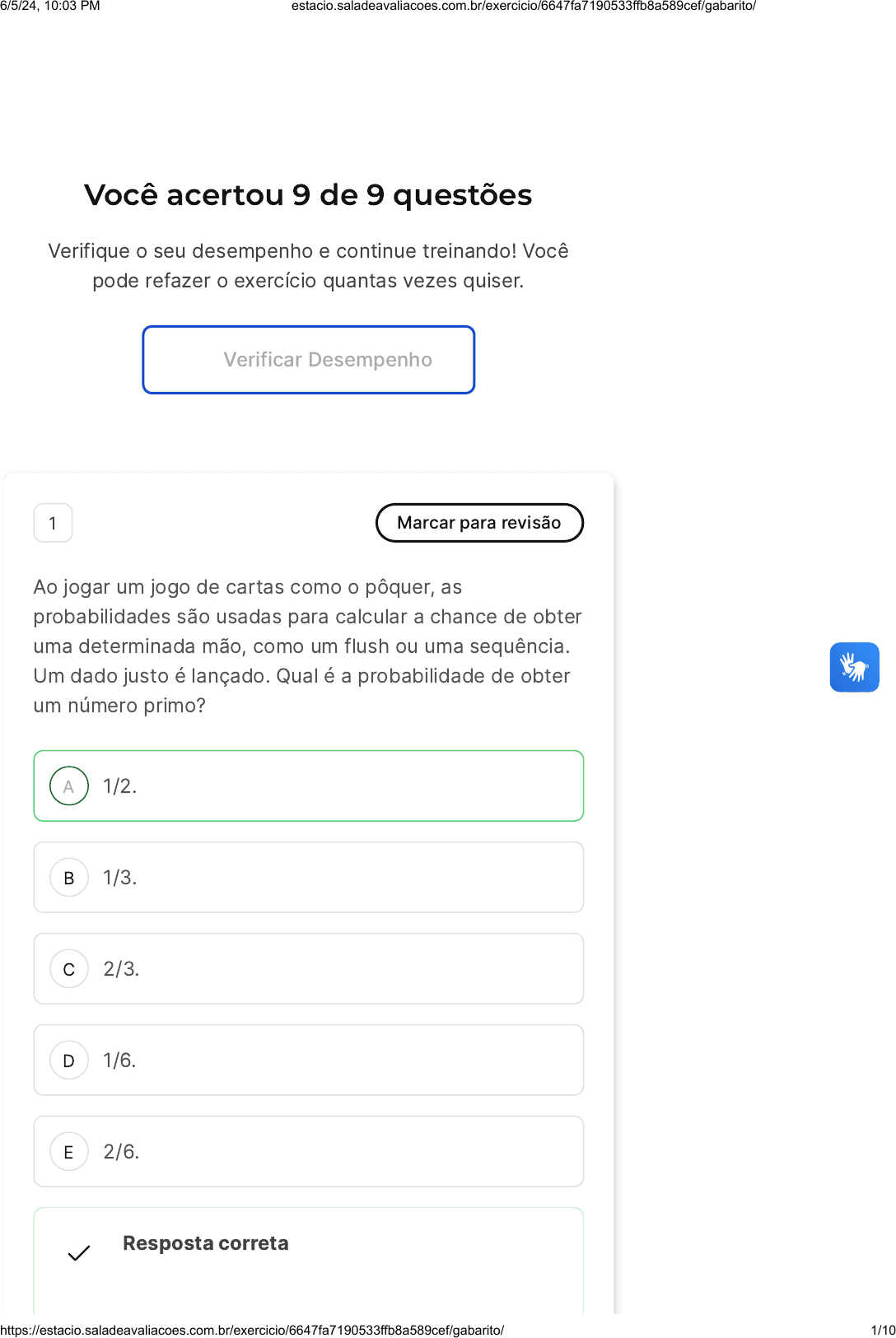
Task: Open the gabarito URL in the footer
Action: click(x=252, y=1330)
